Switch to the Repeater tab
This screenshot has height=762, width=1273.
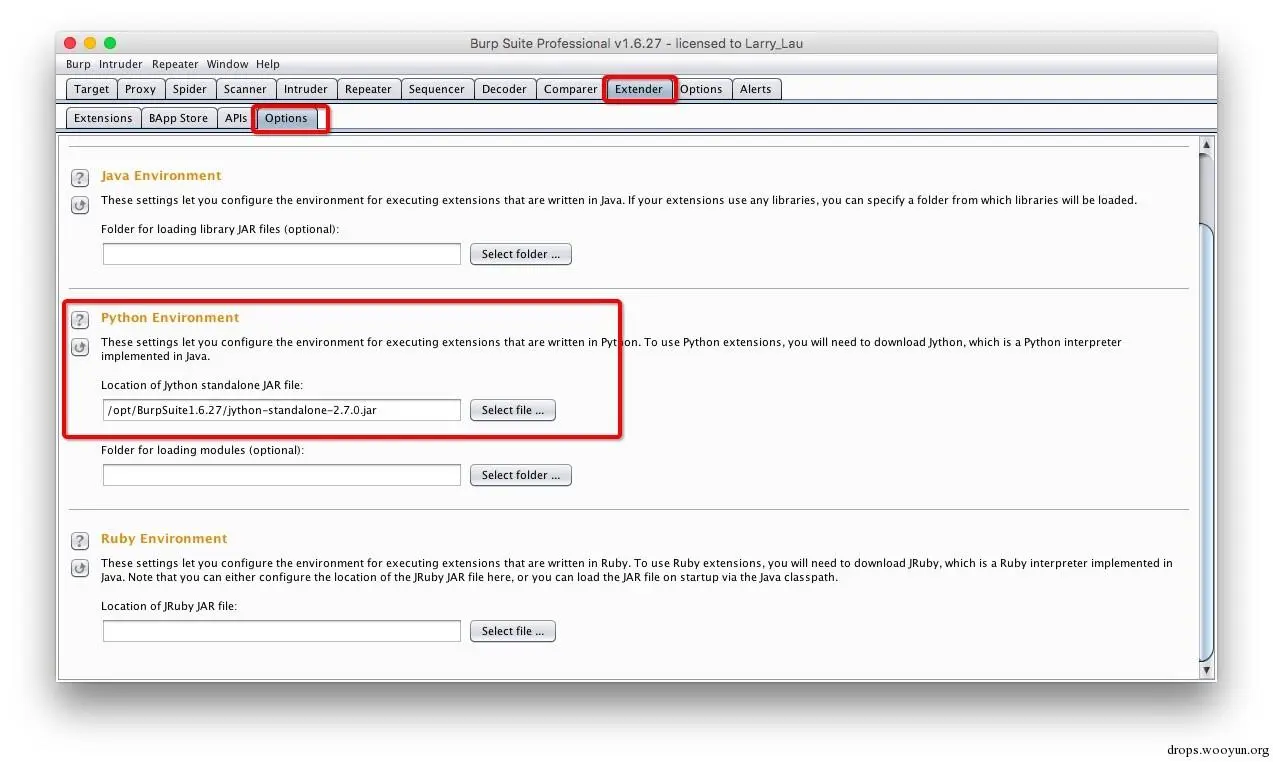pos(368,89)
